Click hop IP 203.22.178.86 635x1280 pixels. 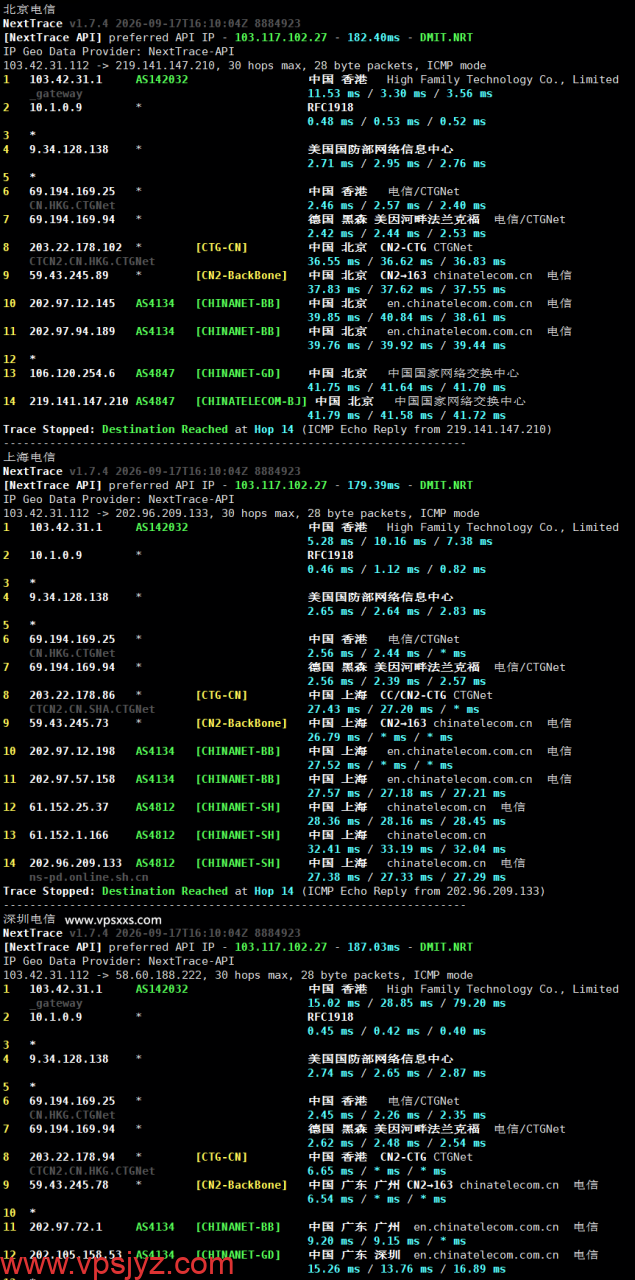point(72,695)
